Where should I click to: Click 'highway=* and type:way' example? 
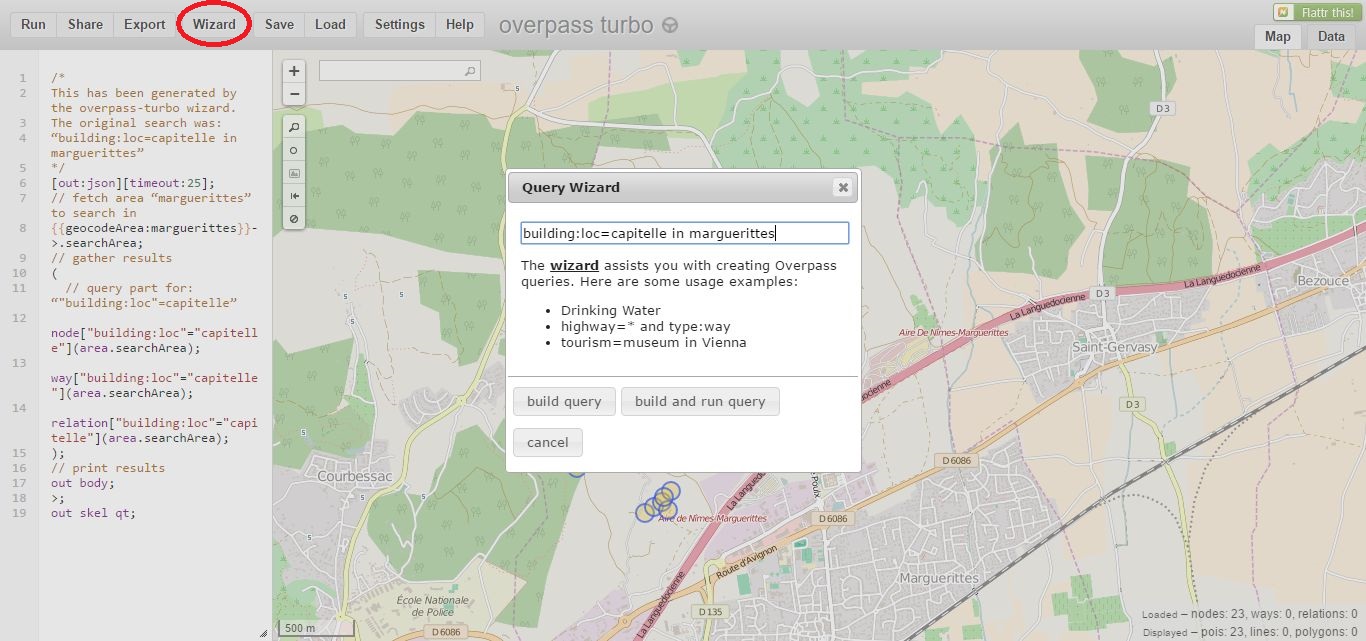tap(646, 326)
